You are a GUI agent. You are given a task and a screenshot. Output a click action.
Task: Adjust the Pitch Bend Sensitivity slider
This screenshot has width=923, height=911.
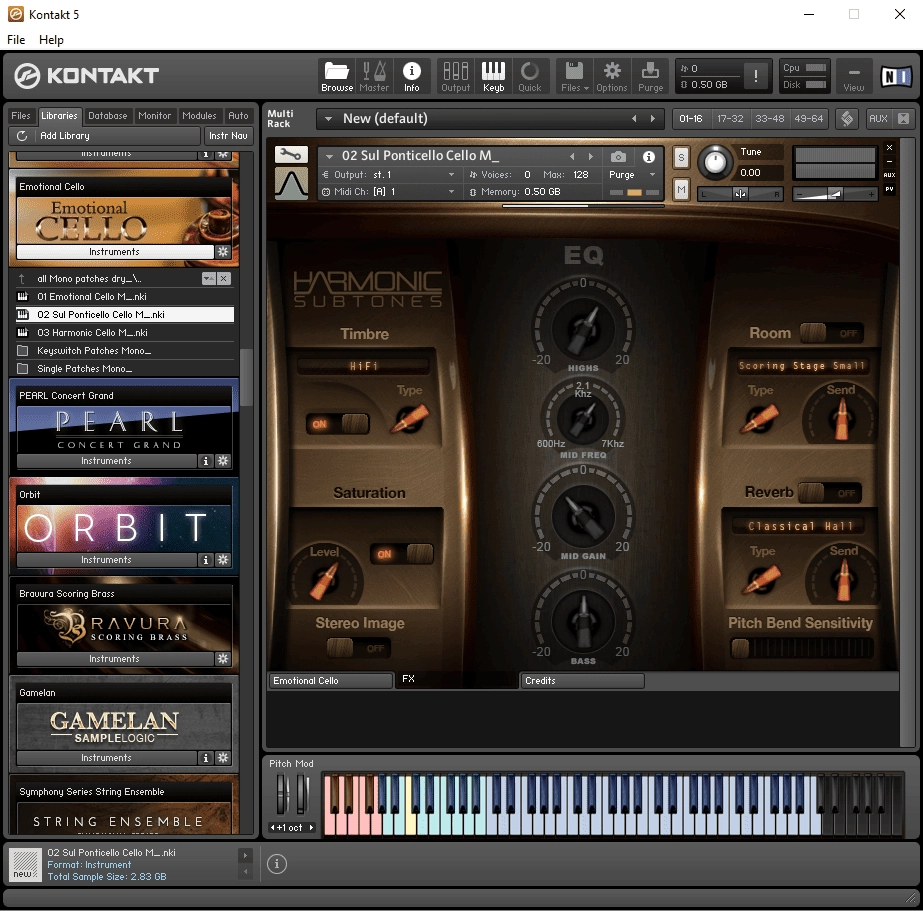pyautogui.click(x=802, y=649)
